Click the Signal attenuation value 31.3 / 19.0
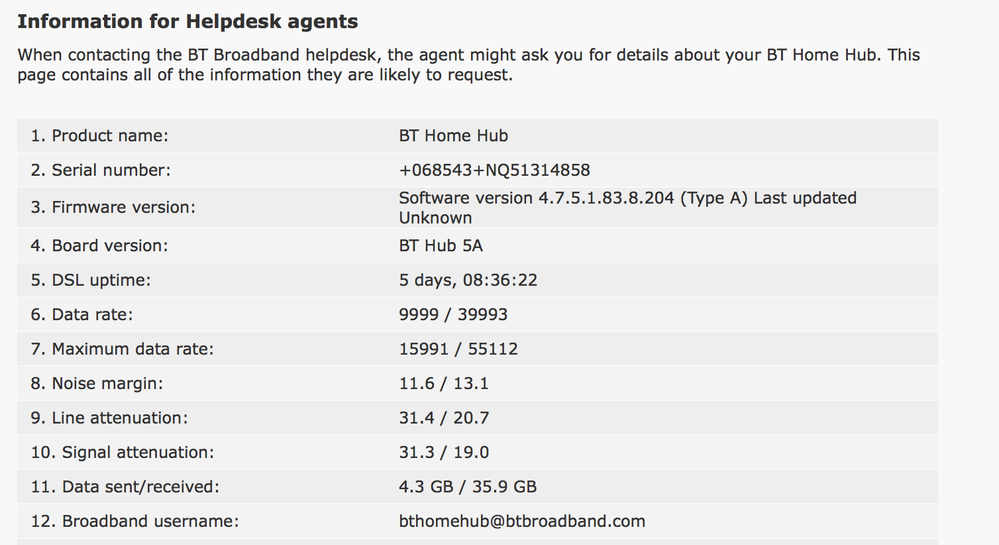999x545 pixels. (444, 452)
